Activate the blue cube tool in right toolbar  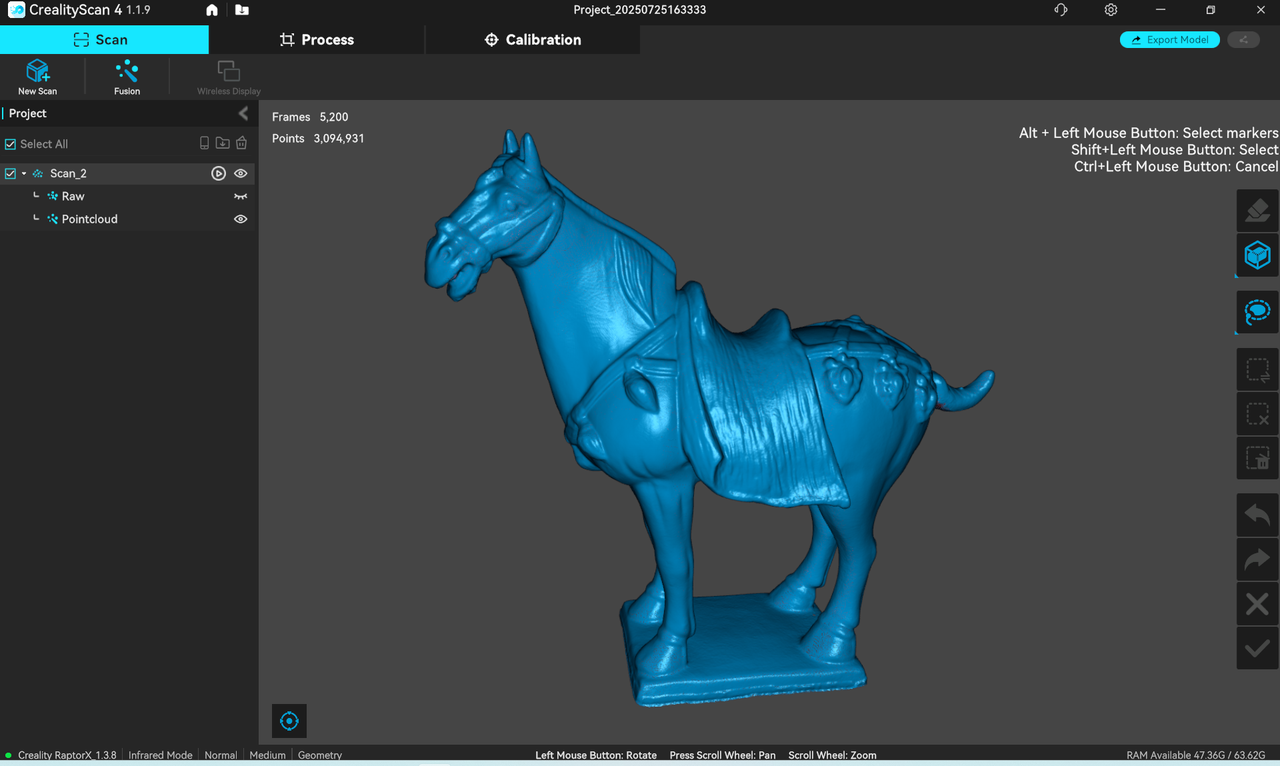click(x=1257, y=255)
